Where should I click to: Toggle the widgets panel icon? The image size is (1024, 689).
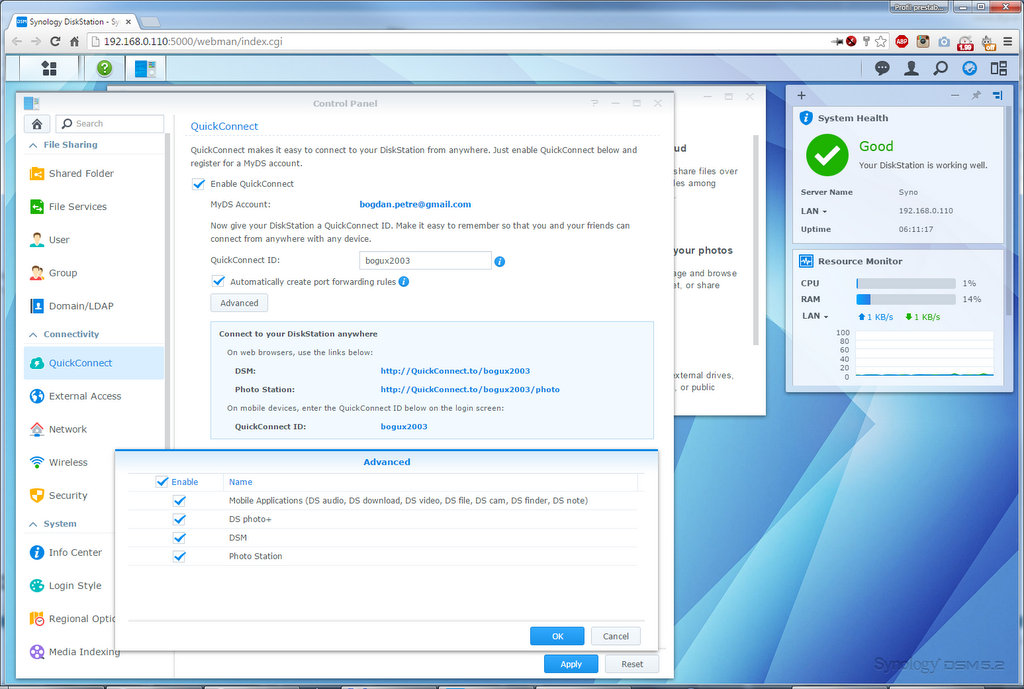[999, 68]
